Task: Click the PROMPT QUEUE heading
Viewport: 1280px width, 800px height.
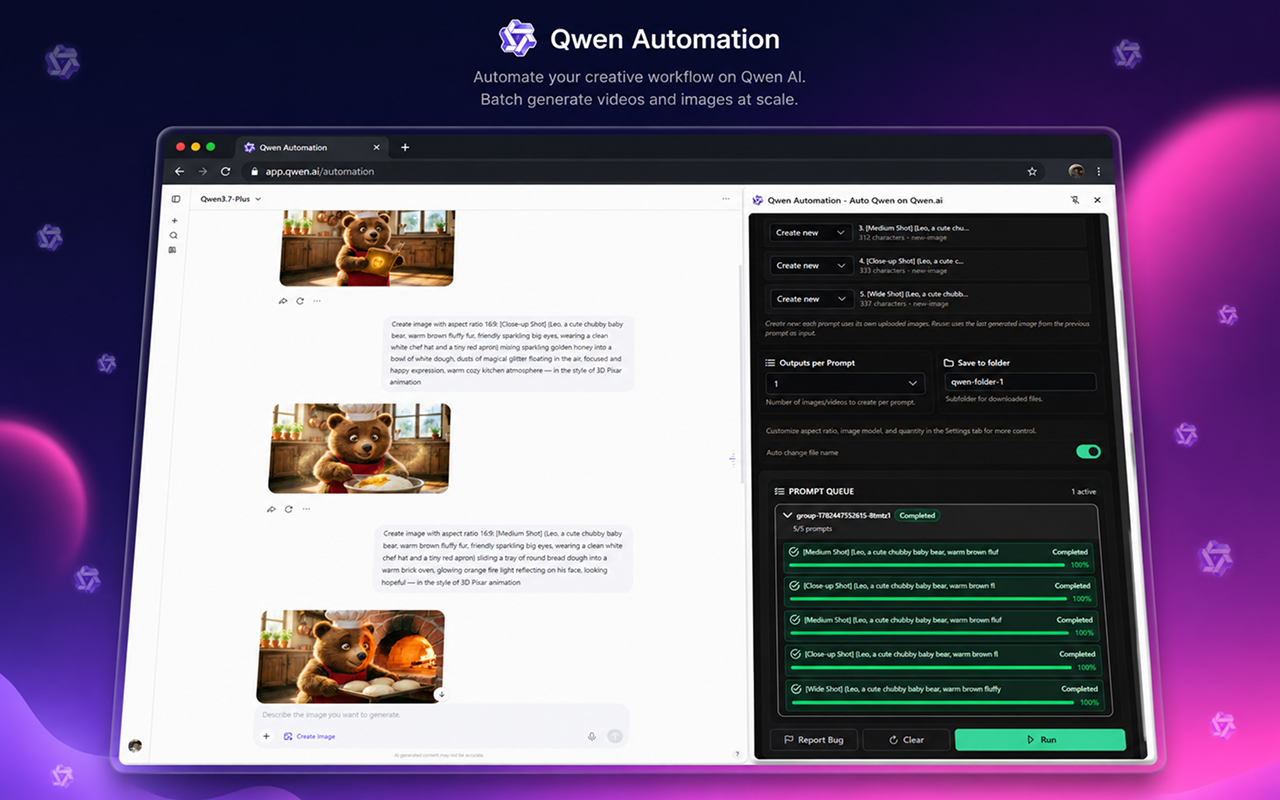Action: [820, 492]
